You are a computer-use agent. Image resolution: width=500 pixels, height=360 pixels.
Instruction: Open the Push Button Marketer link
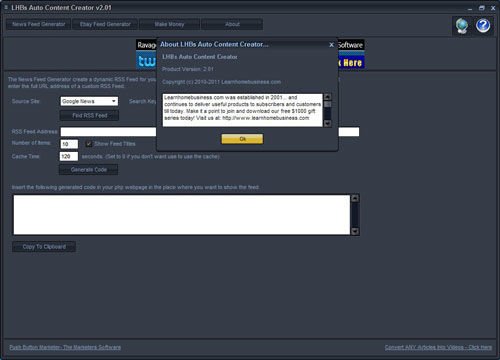(x=65, y=347)
